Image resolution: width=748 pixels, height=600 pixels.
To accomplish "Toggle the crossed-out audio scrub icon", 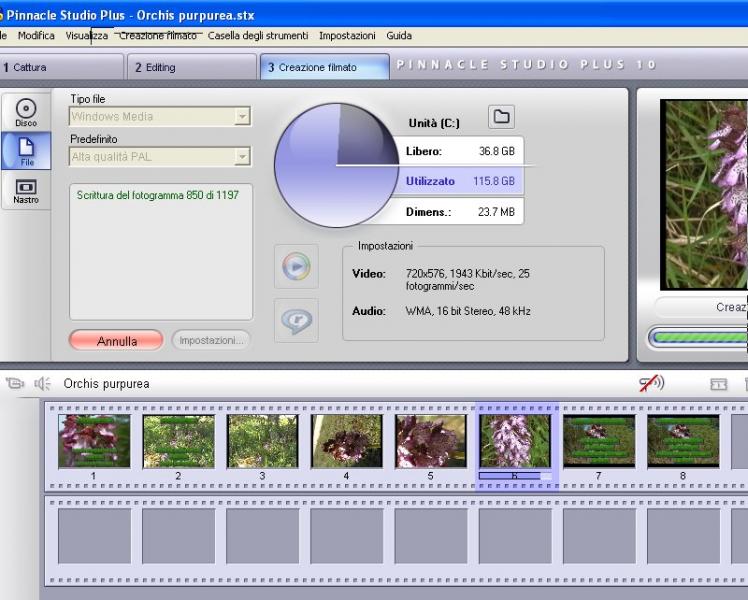I will click(651, 383).
